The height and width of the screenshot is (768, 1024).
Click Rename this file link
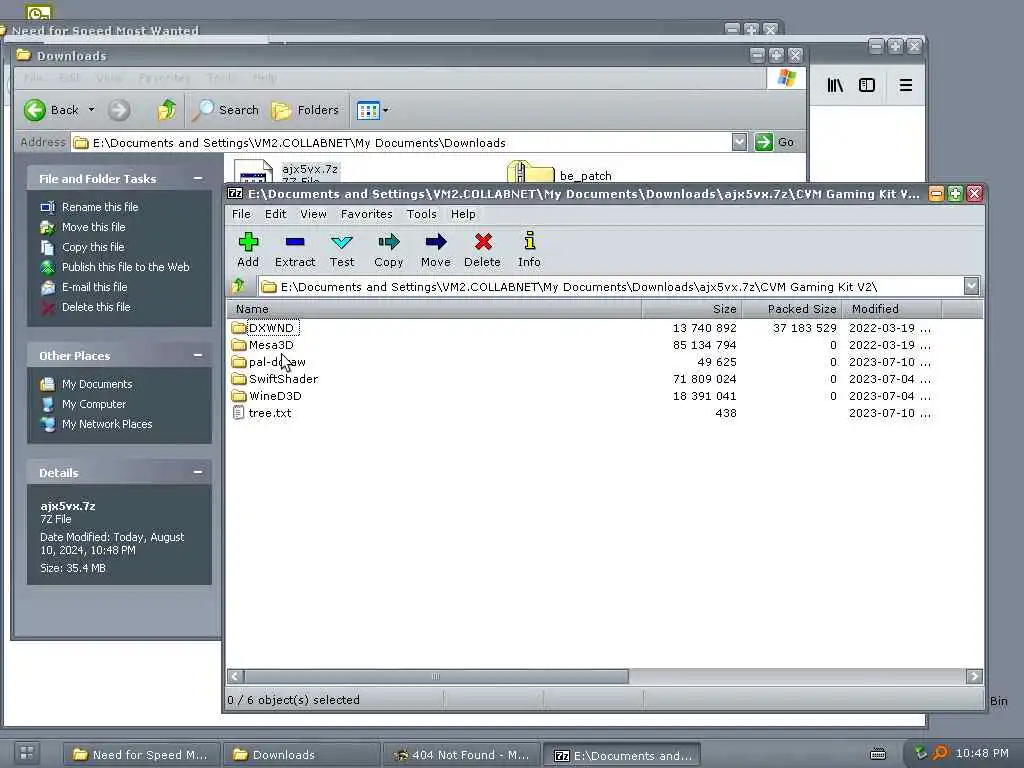(100, 207)
